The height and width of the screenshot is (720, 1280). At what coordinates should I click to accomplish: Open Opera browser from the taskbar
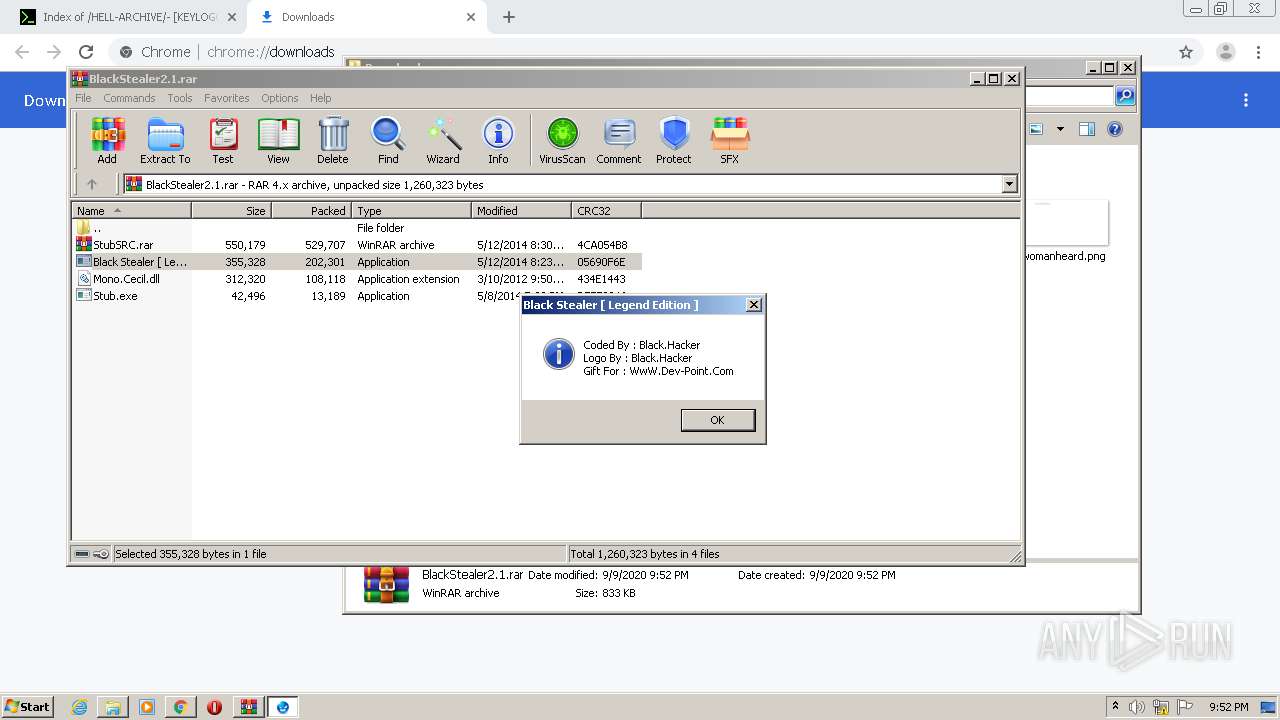coord(214,707)
